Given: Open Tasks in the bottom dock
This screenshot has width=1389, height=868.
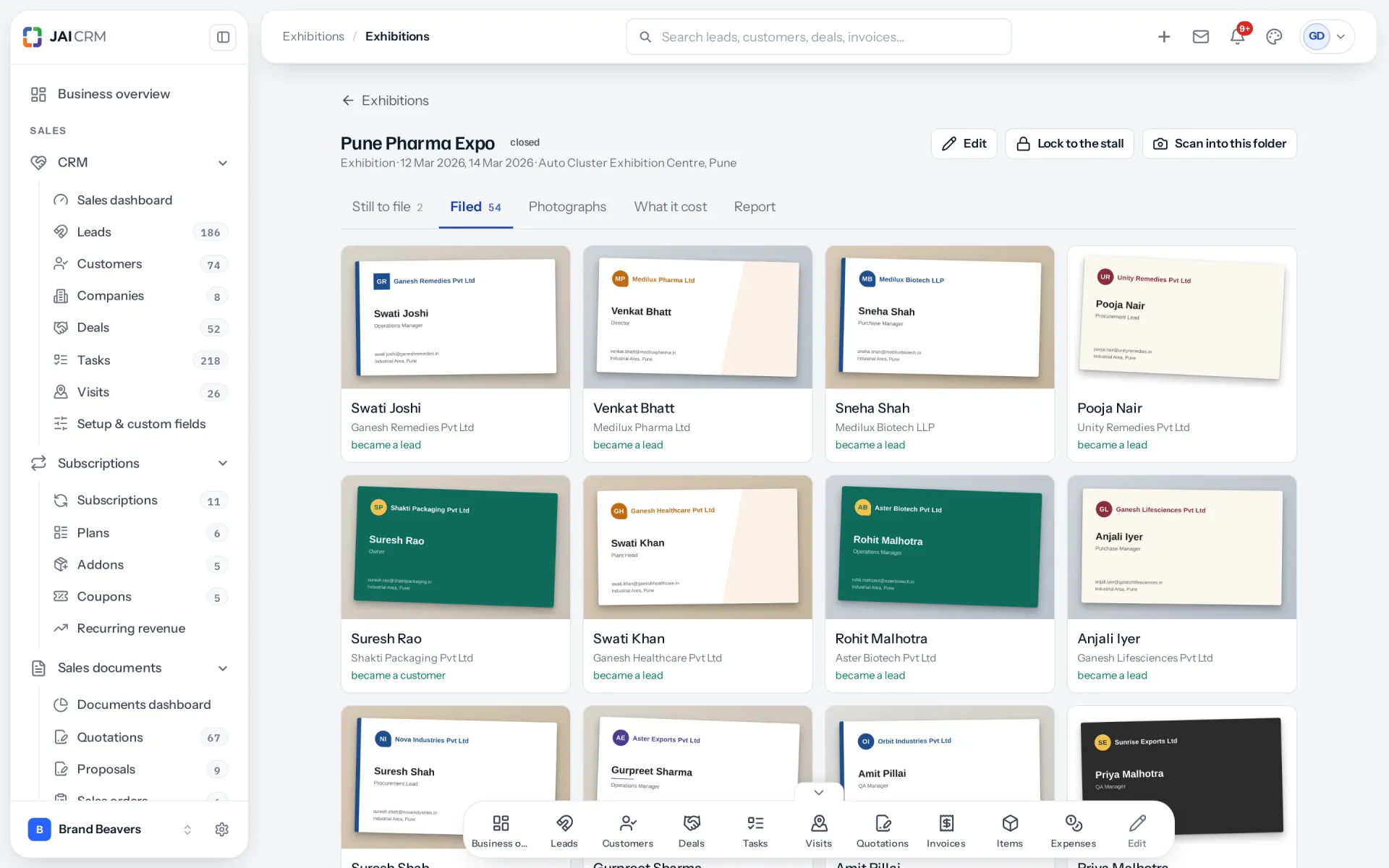Looking at the screenshot, I should coord(755,830).
